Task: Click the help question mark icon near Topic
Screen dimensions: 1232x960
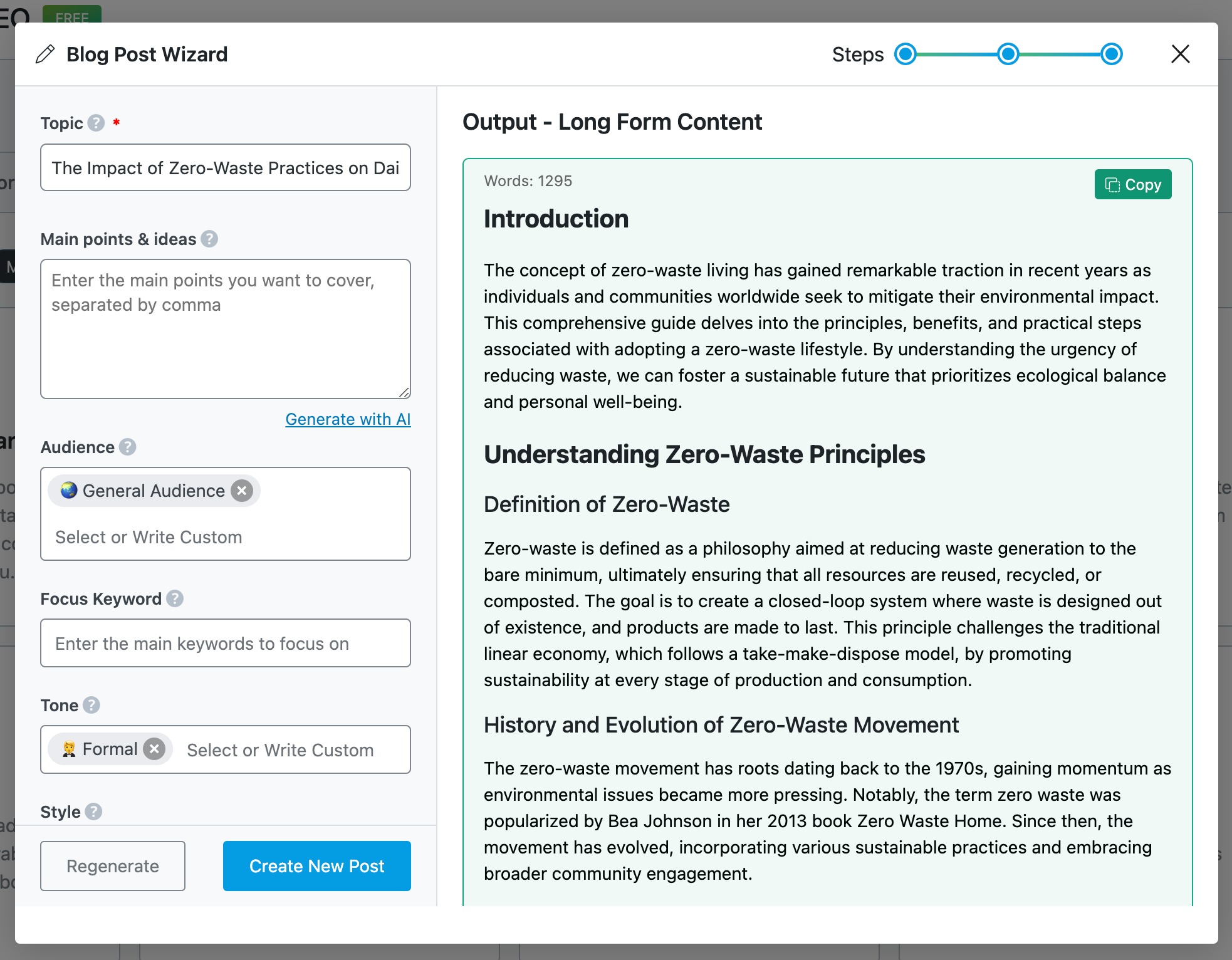Action: click(97, 123)
